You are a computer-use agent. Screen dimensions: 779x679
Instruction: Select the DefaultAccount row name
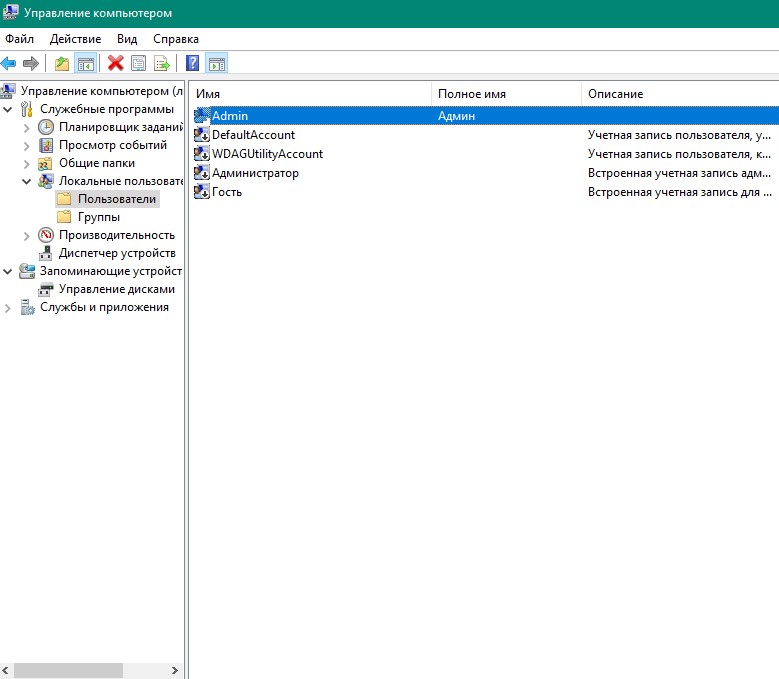[253, 135]
